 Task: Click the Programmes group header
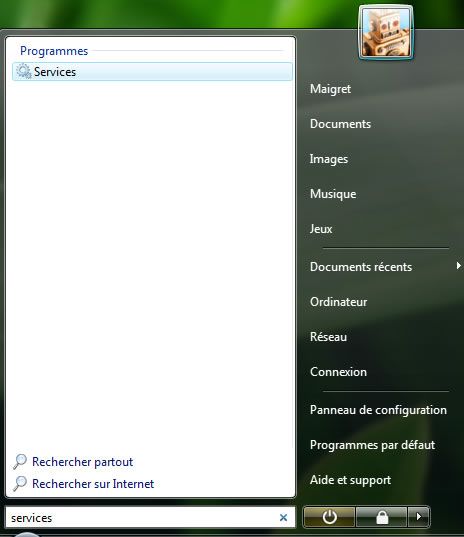coord(54,51)
